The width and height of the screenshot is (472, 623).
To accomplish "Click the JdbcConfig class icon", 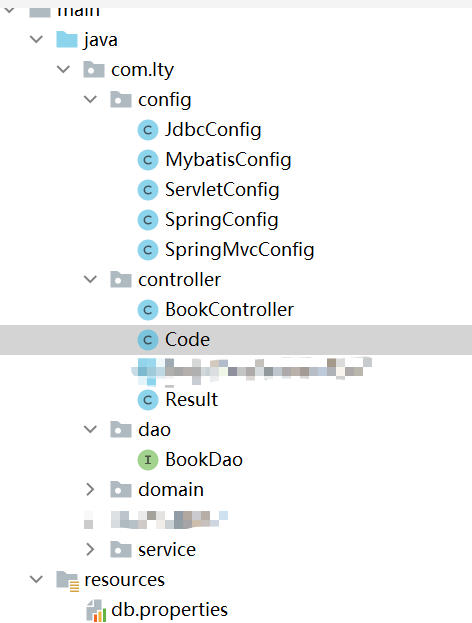I will 148,130.
